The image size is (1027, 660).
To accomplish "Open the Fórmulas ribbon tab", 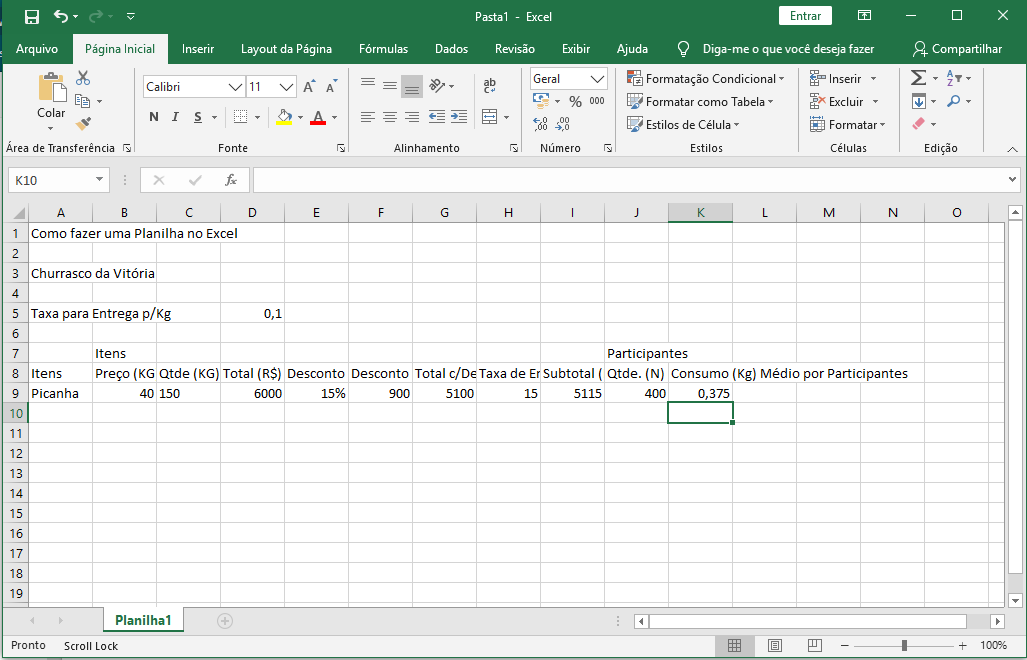I will pos(383,49).
